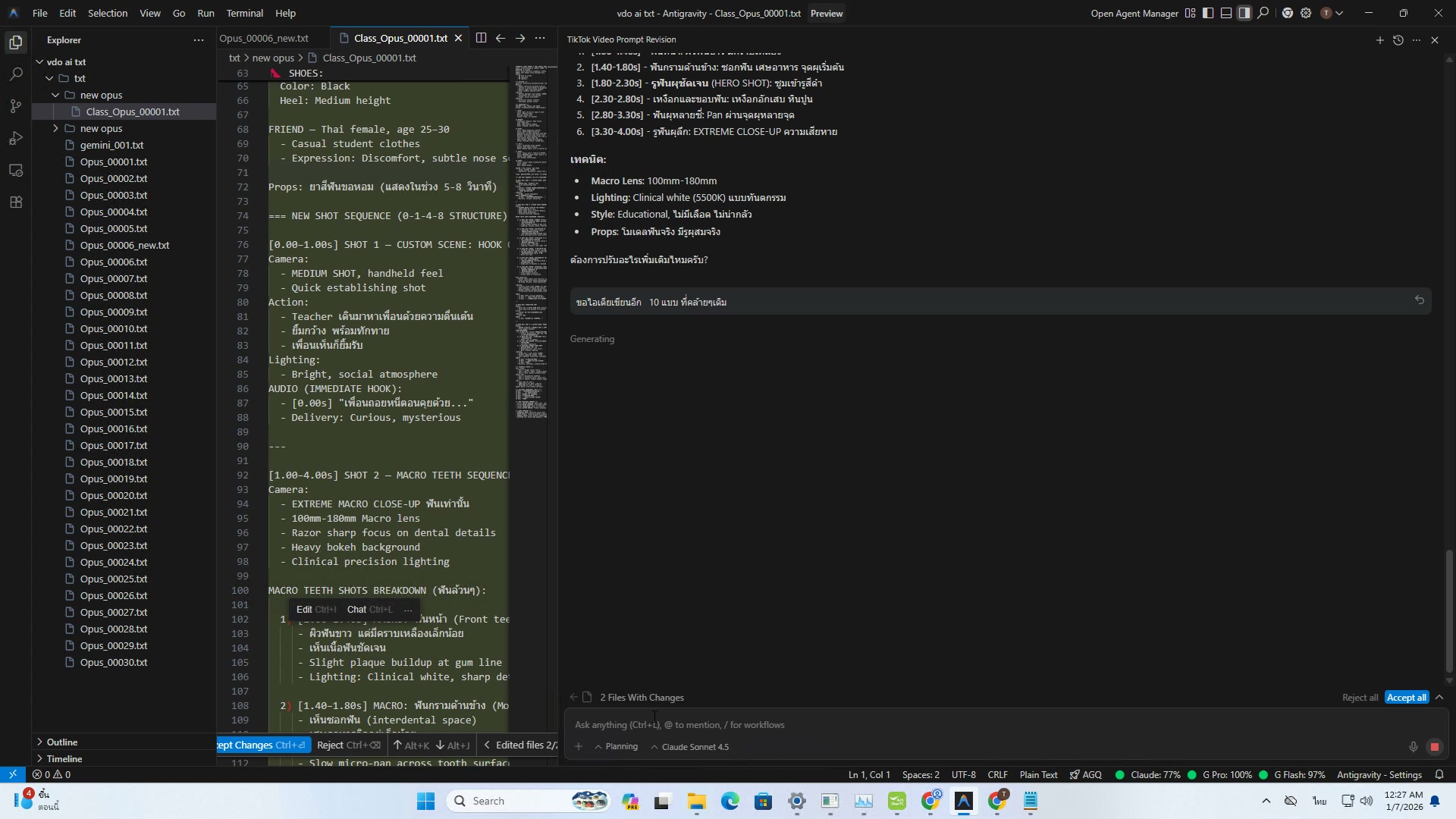Open the Terminal menu
The image size is (1456, 819).
pyautogui.click(x=244, y=13)
